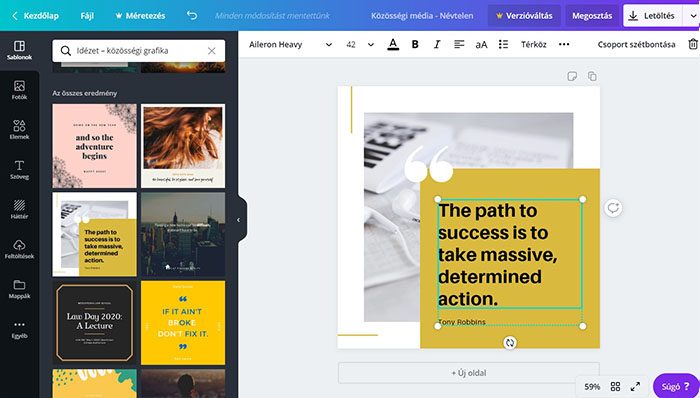Image resolution: width=700 pixels, height=398 pixels.
Task: Add a new page with Új oldal
Action: [x=469, y=373]
